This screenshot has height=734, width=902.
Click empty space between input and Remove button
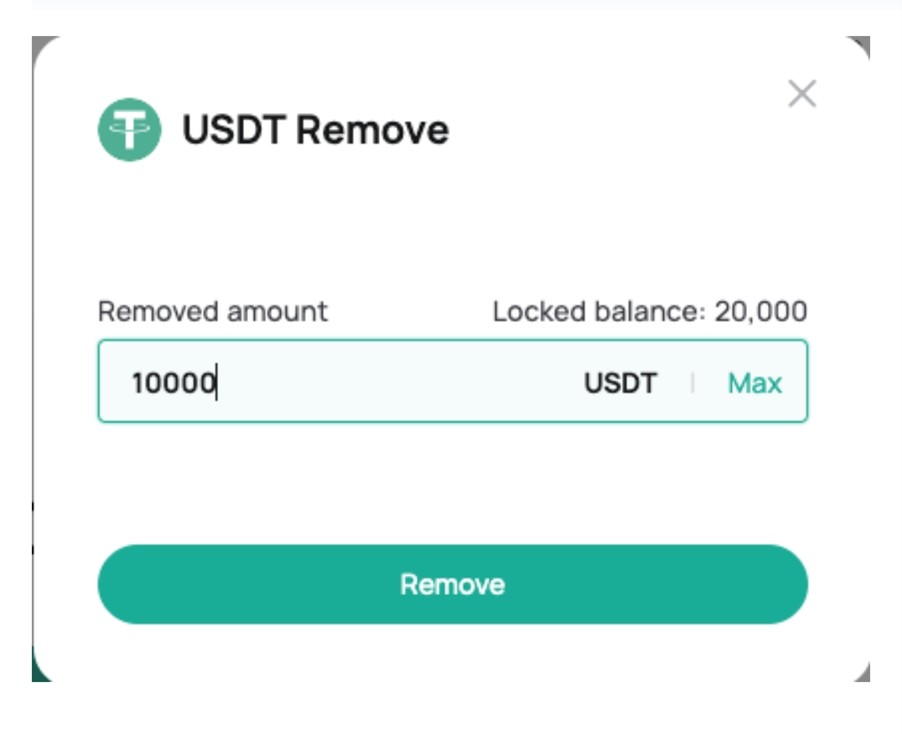453,483
